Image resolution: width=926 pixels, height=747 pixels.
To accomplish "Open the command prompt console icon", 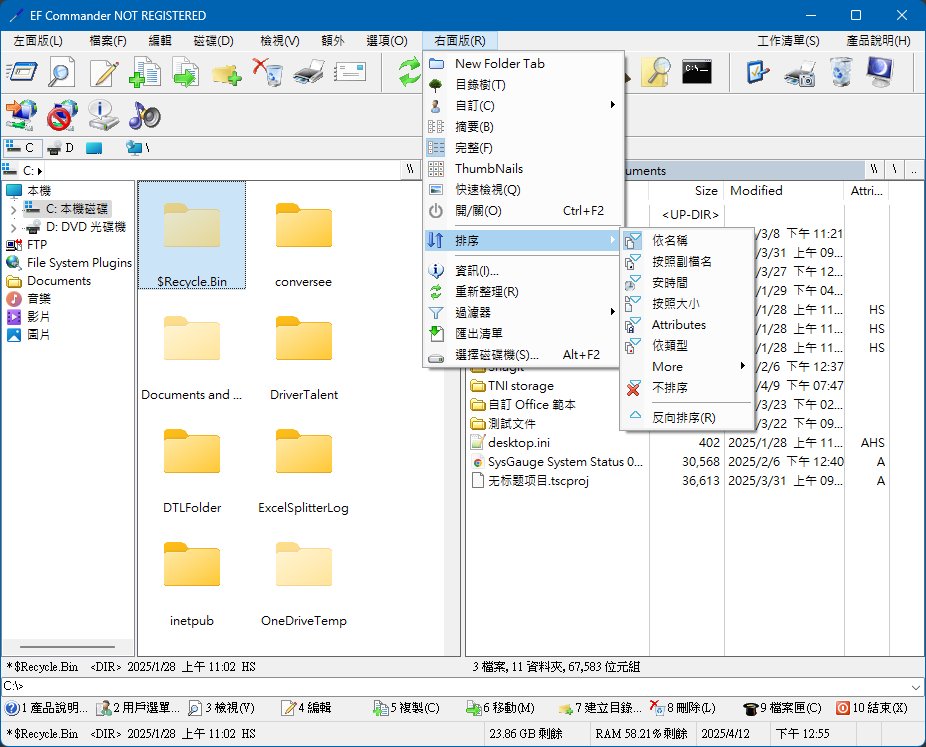I will coord(697,72).
